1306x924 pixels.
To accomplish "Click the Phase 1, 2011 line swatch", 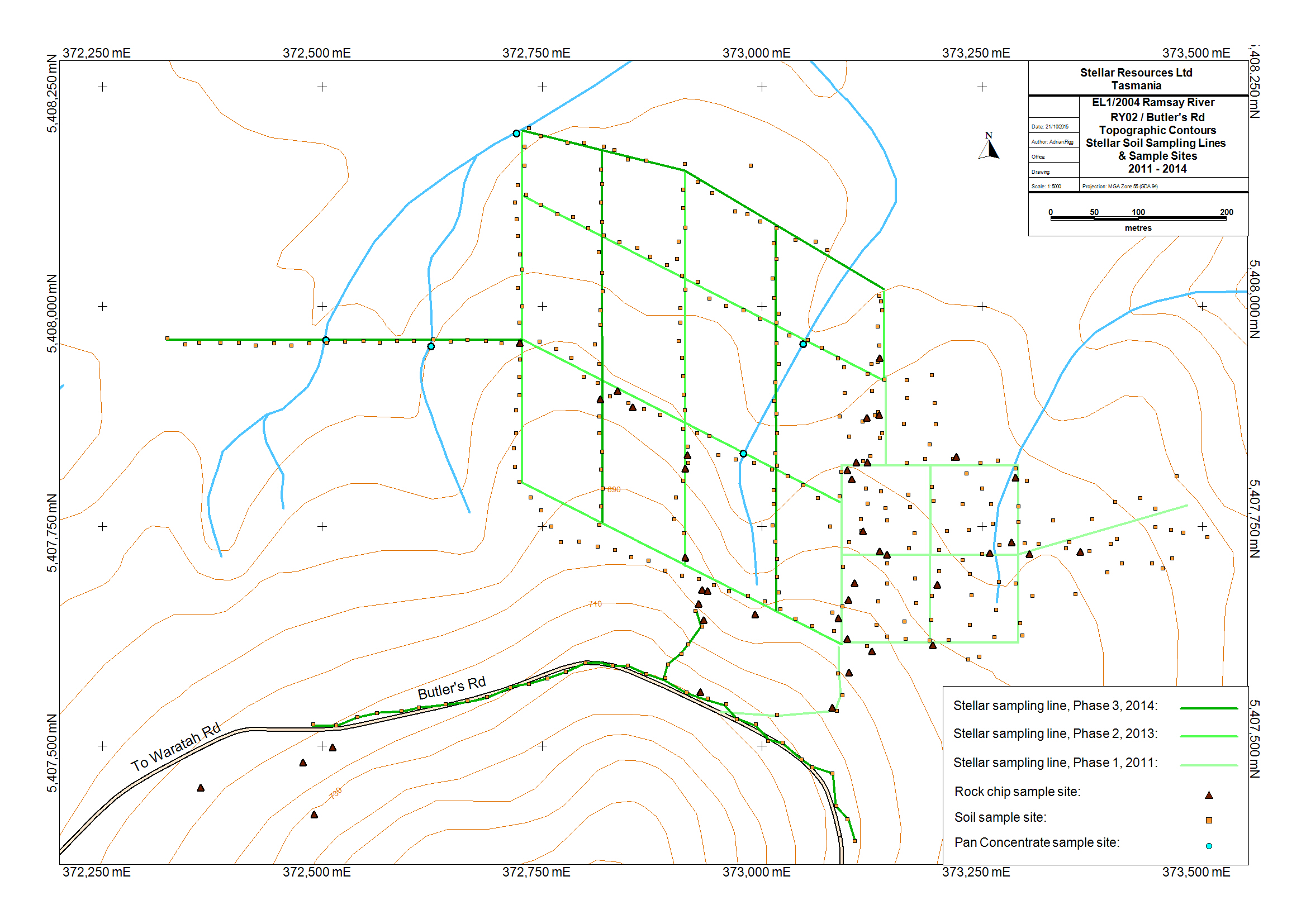I will (x=1209, y=765).
